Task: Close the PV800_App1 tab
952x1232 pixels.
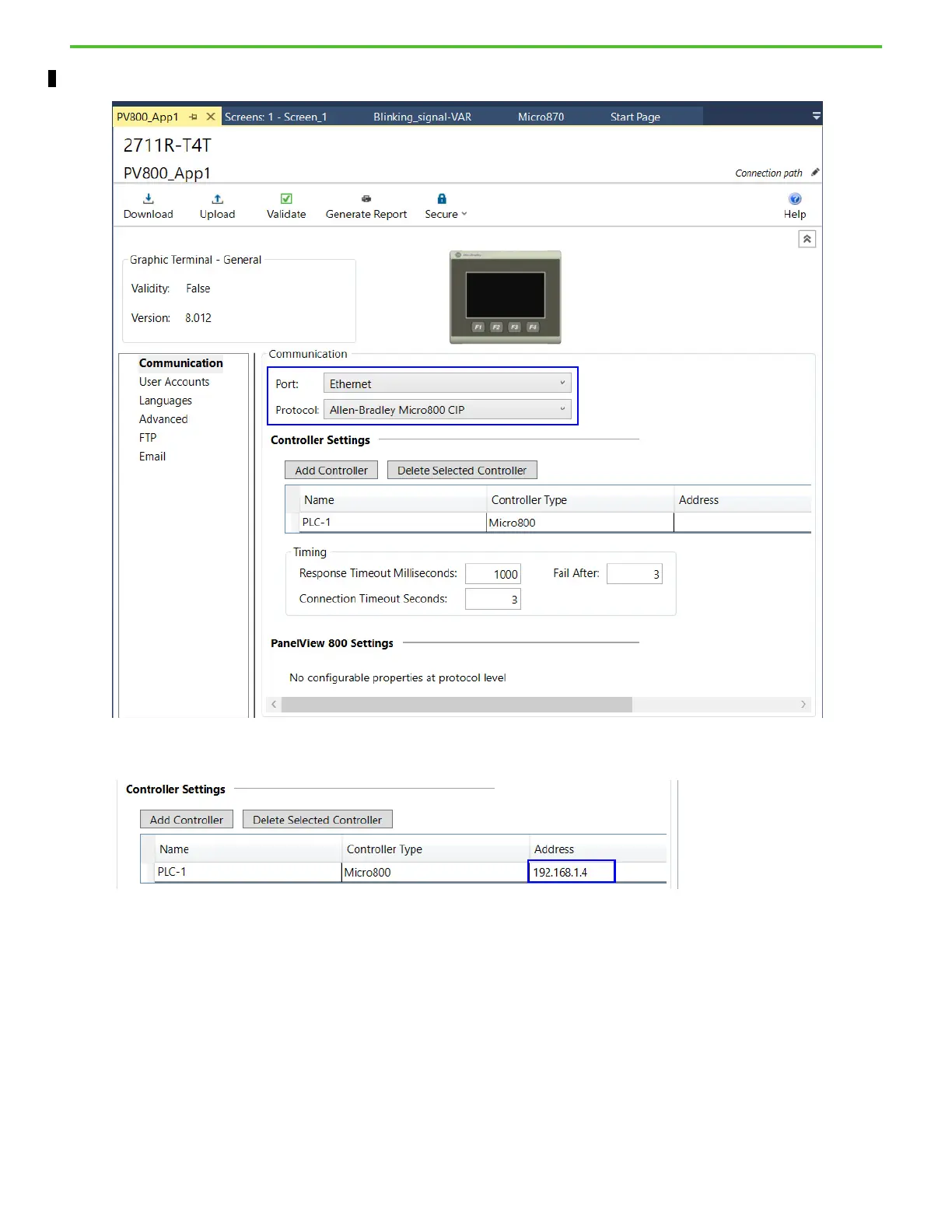Action: coord(211,117)
